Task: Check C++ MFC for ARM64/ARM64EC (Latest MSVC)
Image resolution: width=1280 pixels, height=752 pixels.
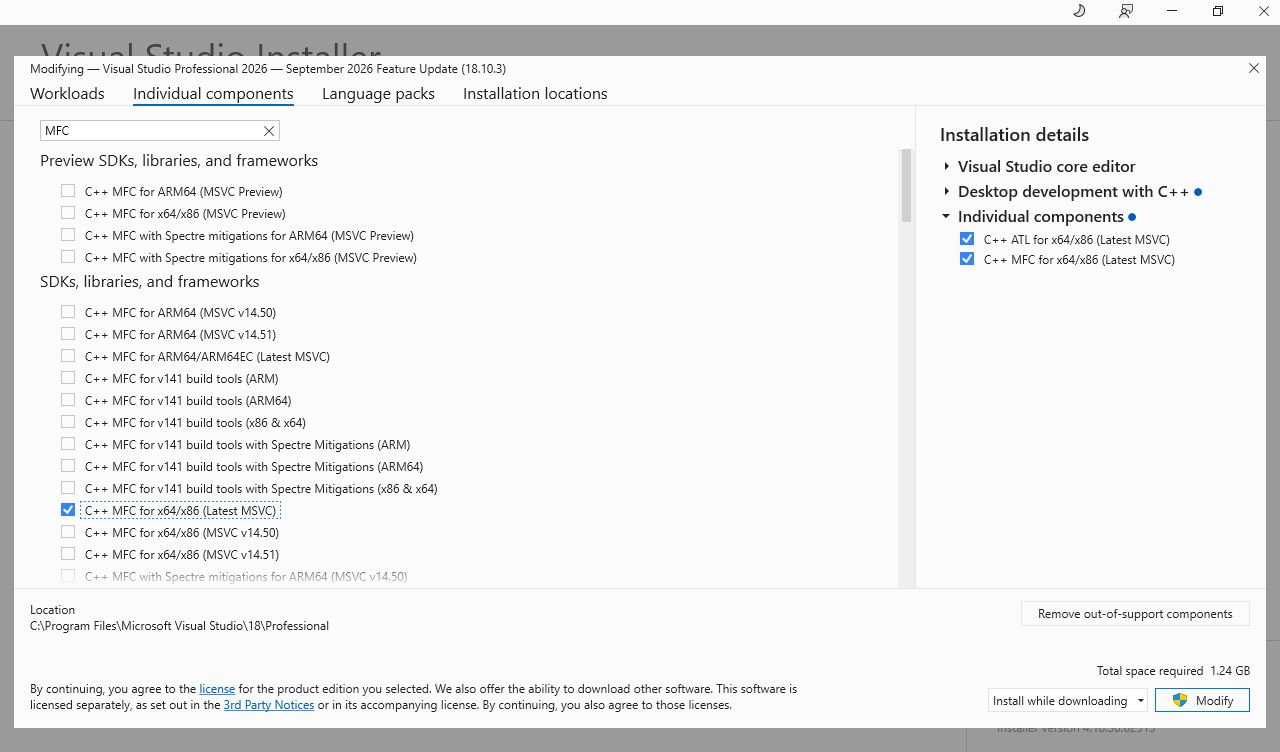Action: [68, 356]
